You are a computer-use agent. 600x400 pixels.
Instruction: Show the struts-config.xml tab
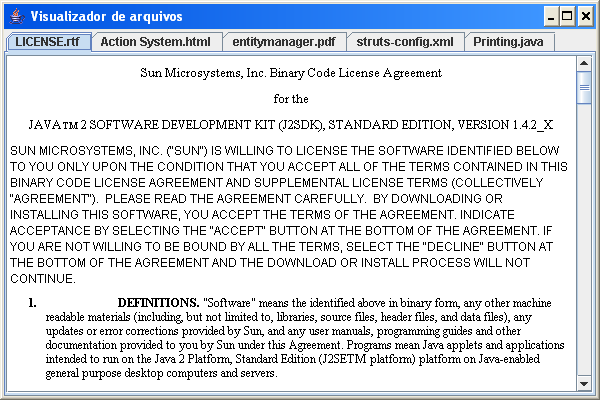[405, 42]
